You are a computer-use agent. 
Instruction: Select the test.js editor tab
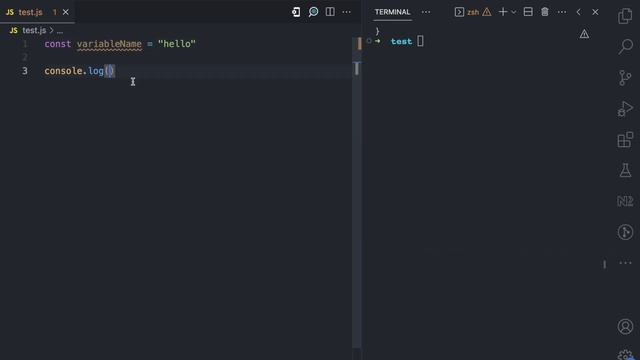coord(37,12)
